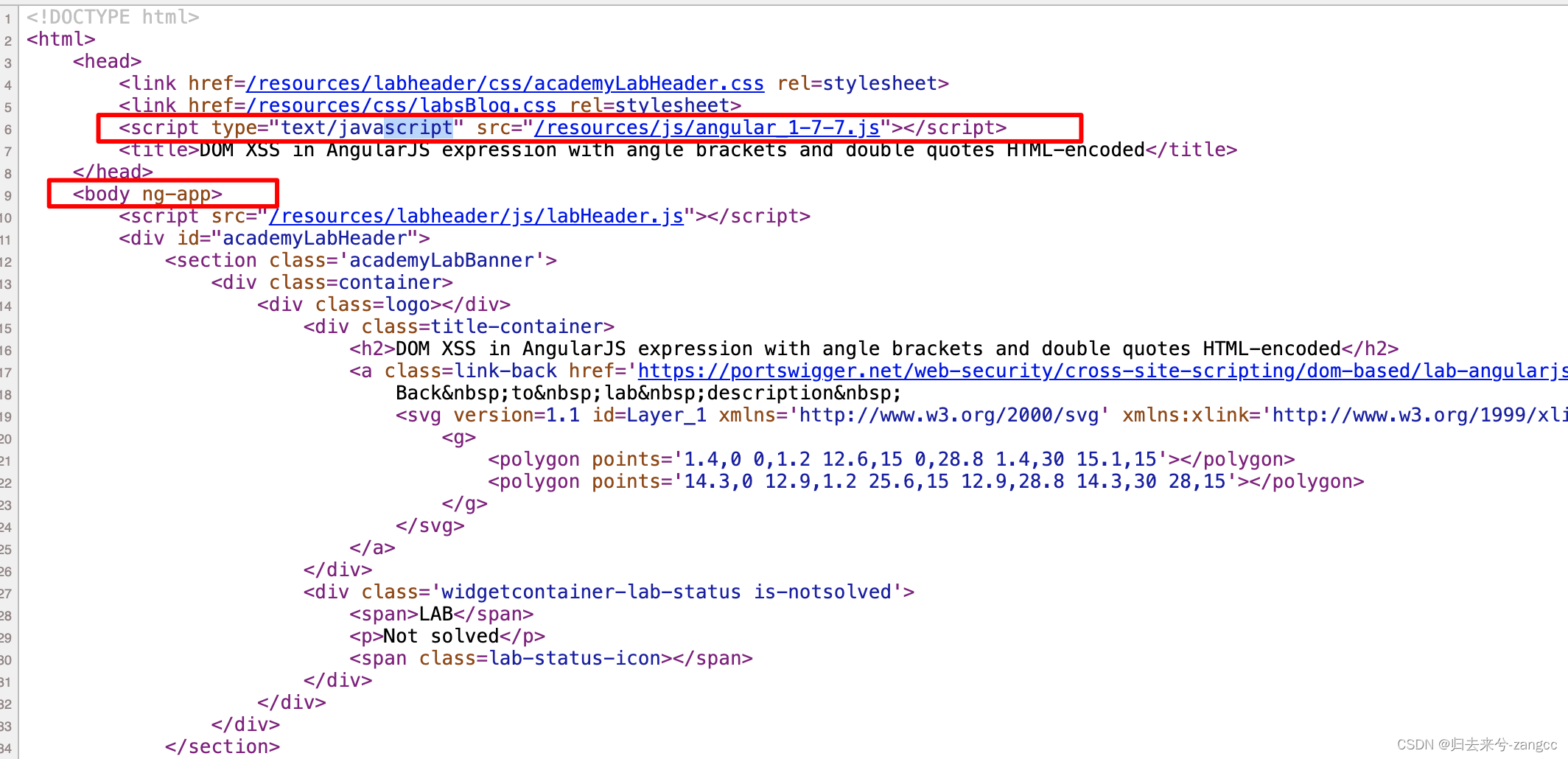
Task: Open the labsBlog.css stylesheet link
Action: (401, 105)
